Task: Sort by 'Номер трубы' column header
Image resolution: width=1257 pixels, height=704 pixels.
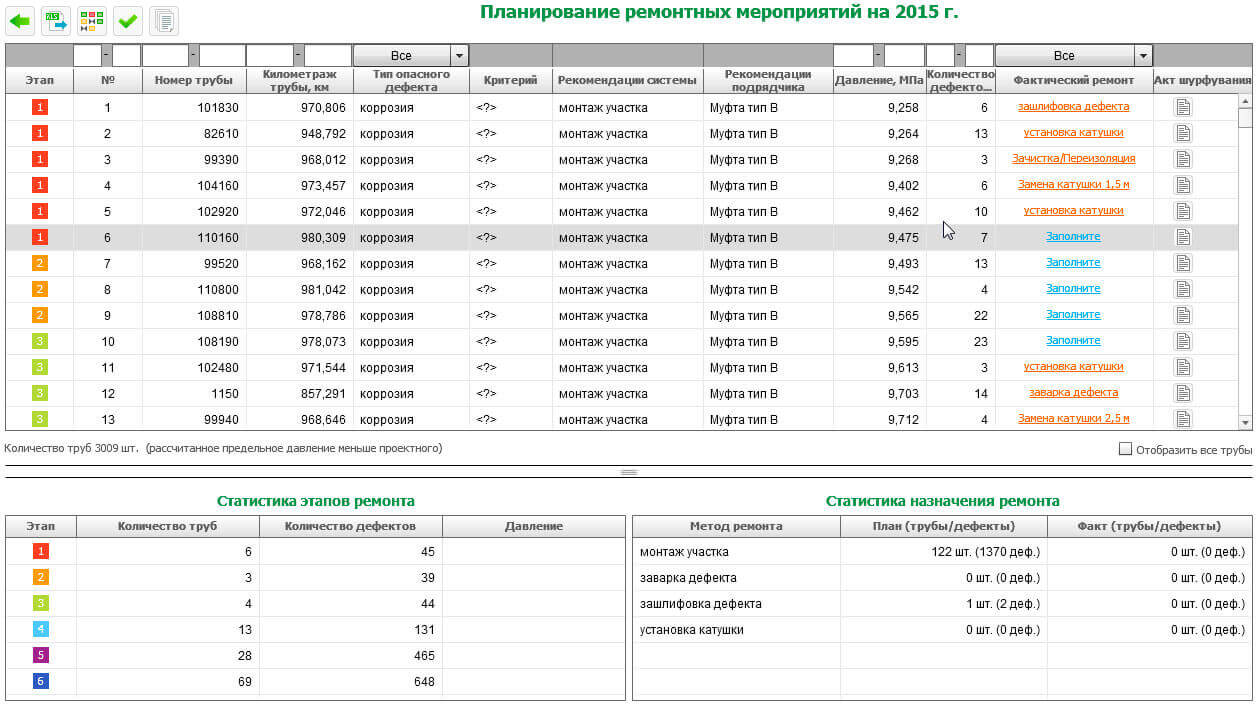Action: [194, 80]
